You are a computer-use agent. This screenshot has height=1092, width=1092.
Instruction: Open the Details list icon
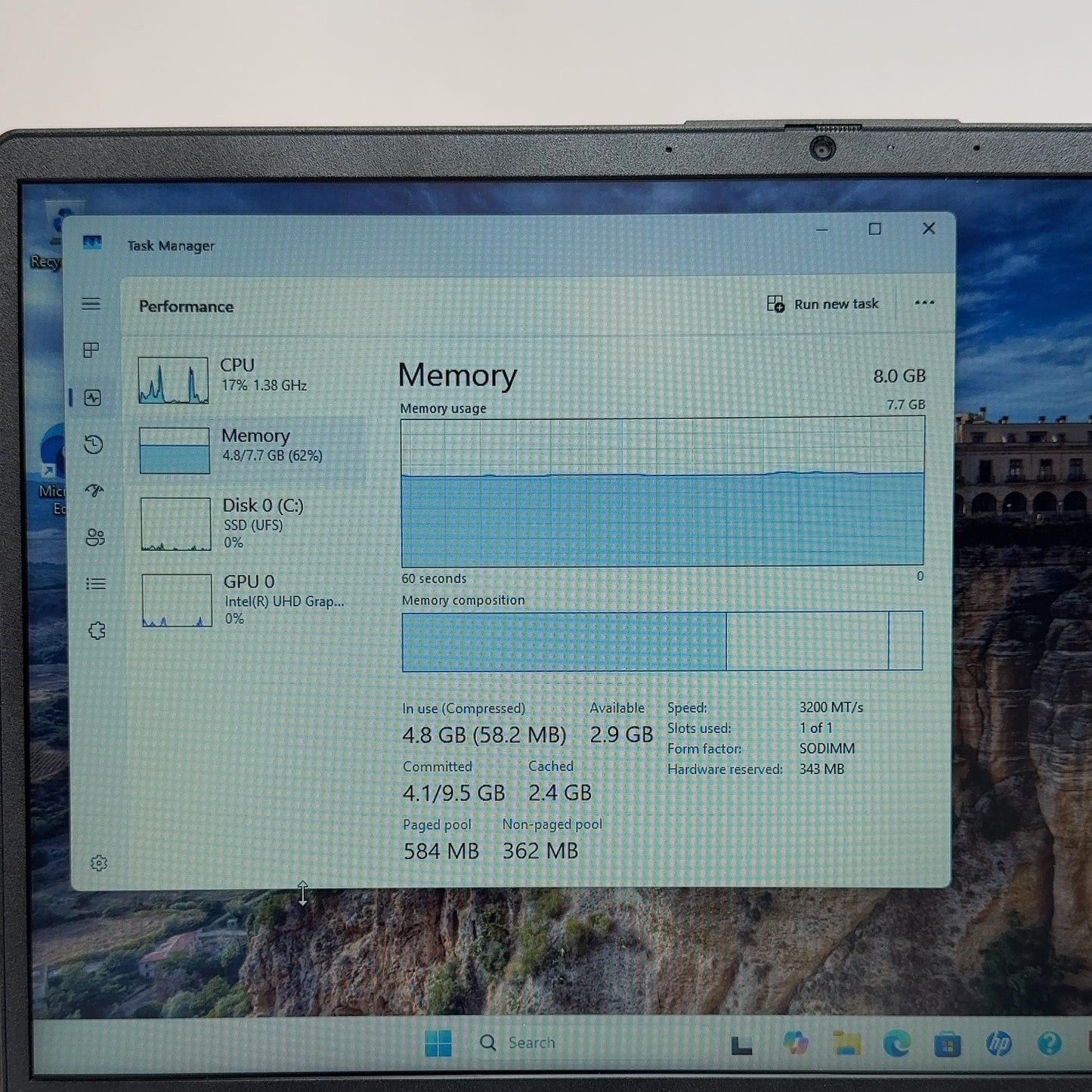96,583
